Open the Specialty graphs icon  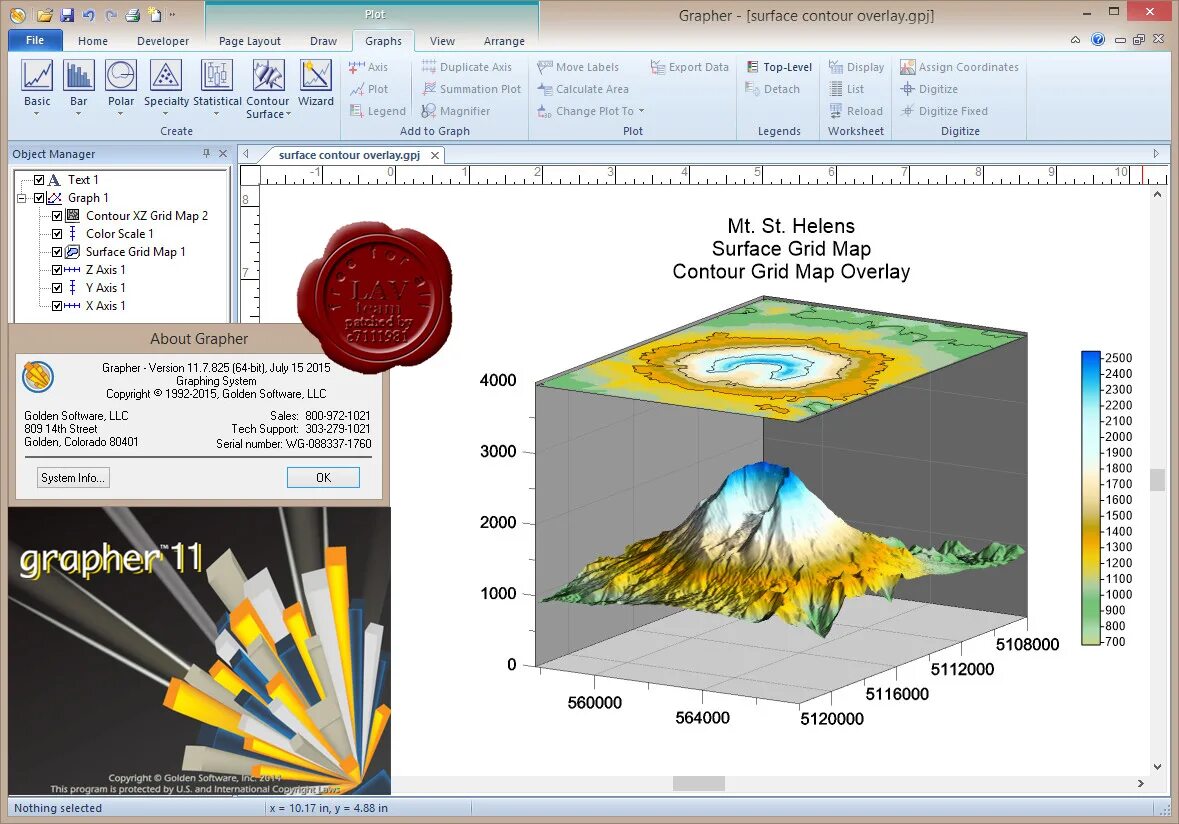coord(166,76)
